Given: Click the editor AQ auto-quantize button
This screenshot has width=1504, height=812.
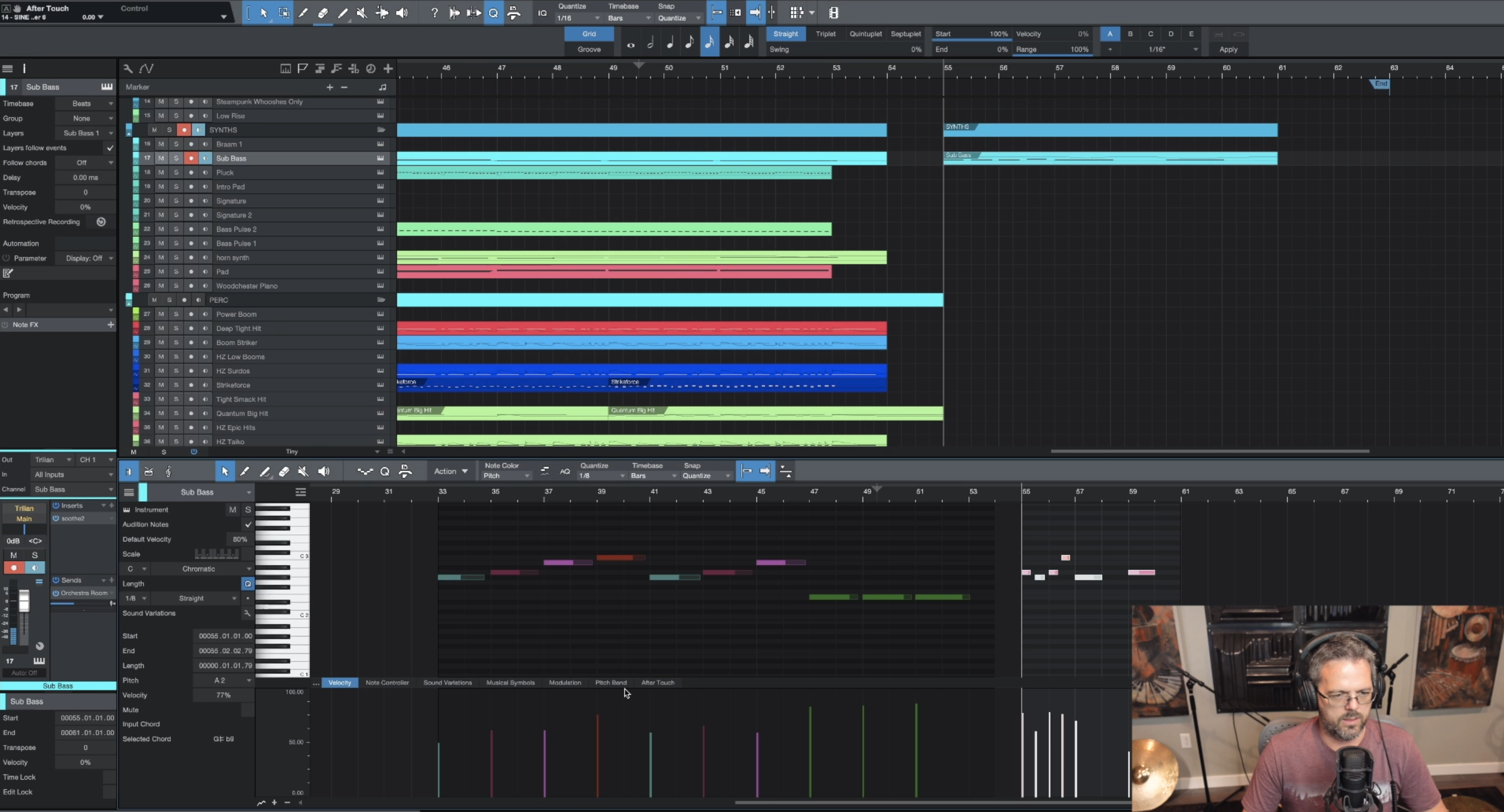Looking at the screenshot, I should point(564,472).
